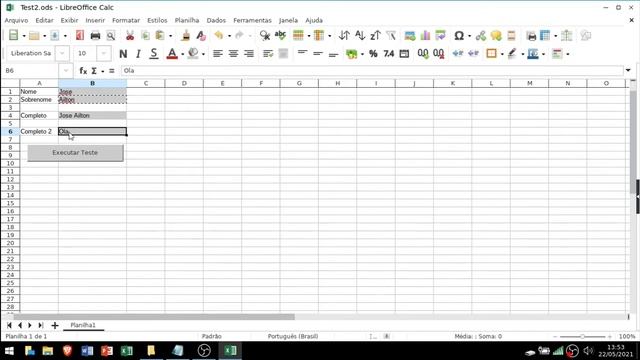640x360 pixels.
Task: Open the Sum function dropdown arrow
Action: [x=103, y=71]
